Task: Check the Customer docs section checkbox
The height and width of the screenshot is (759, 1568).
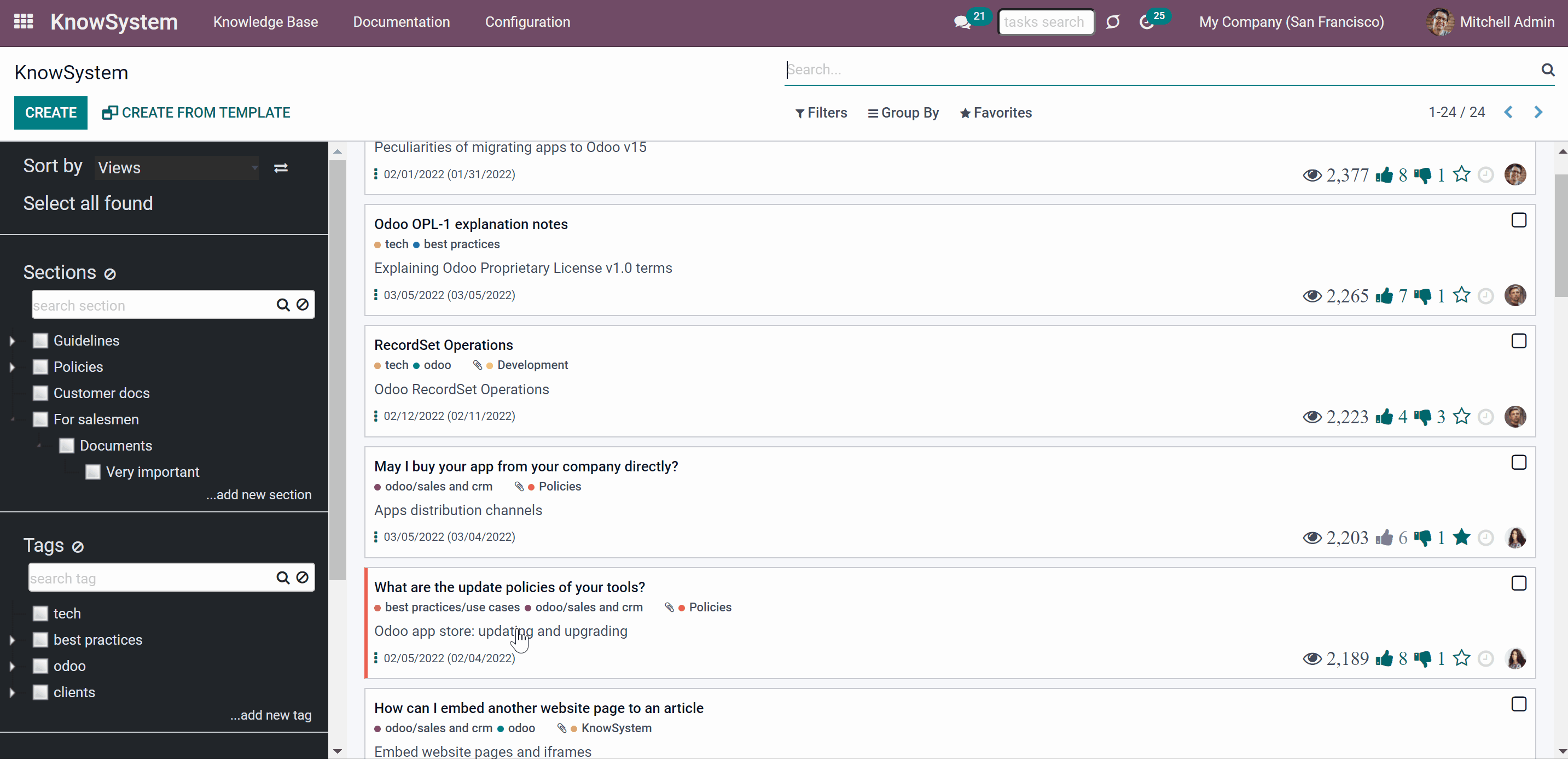Action: pos(40,393)
